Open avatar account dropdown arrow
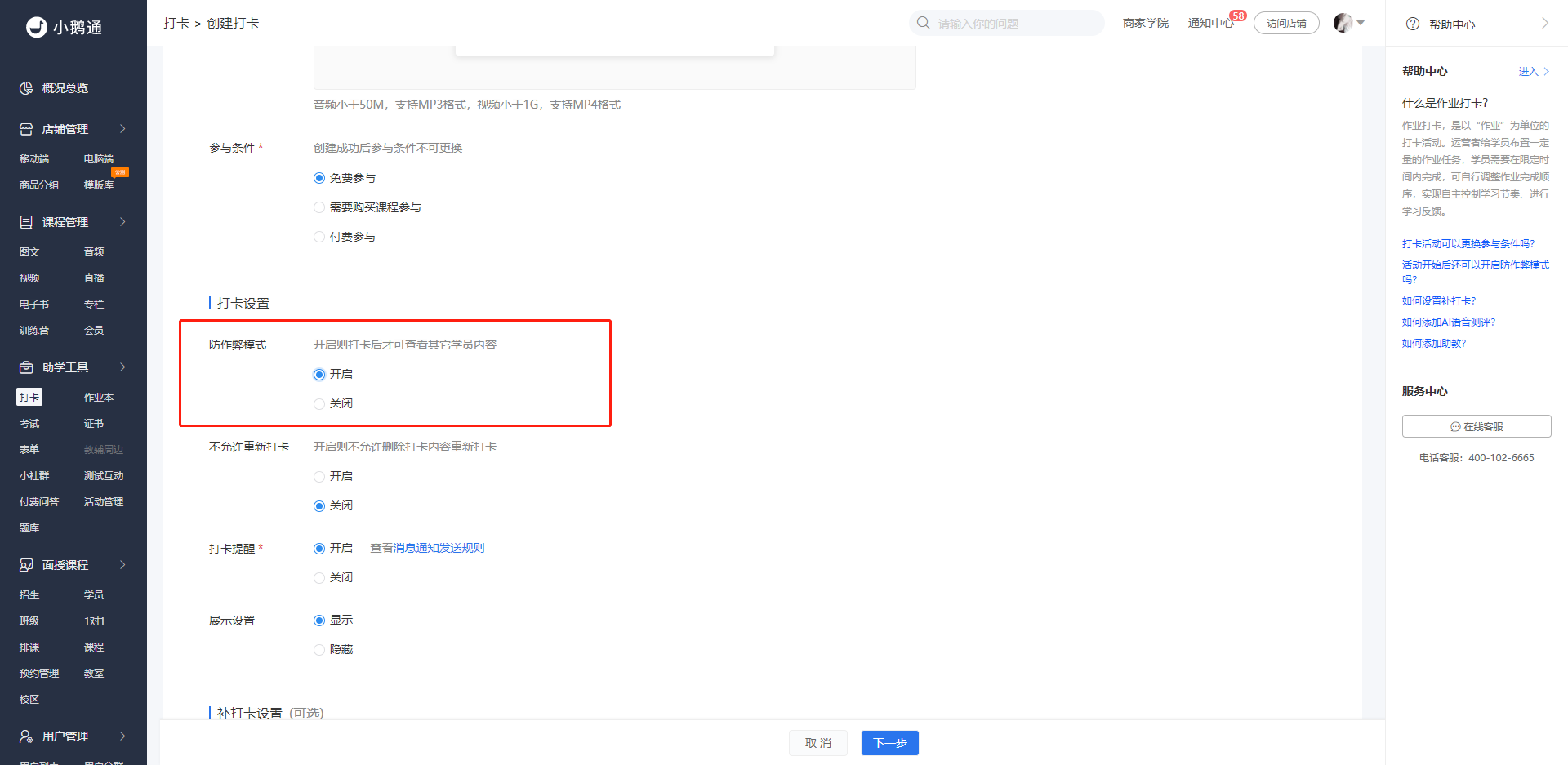The height and width of the screenshot is (765, 1568). (1361, 23)
